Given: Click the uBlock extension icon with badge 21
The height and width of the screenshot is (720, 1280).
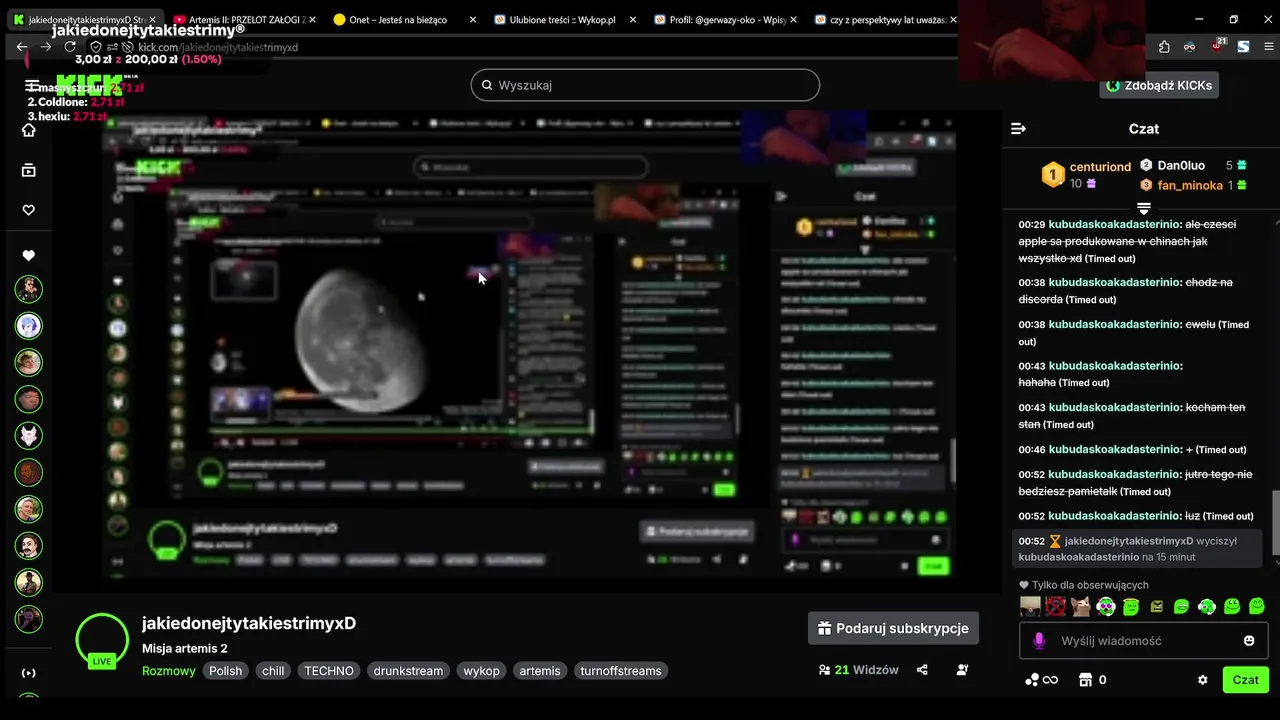Looking at the screenshot, I should coord(1217,46).
